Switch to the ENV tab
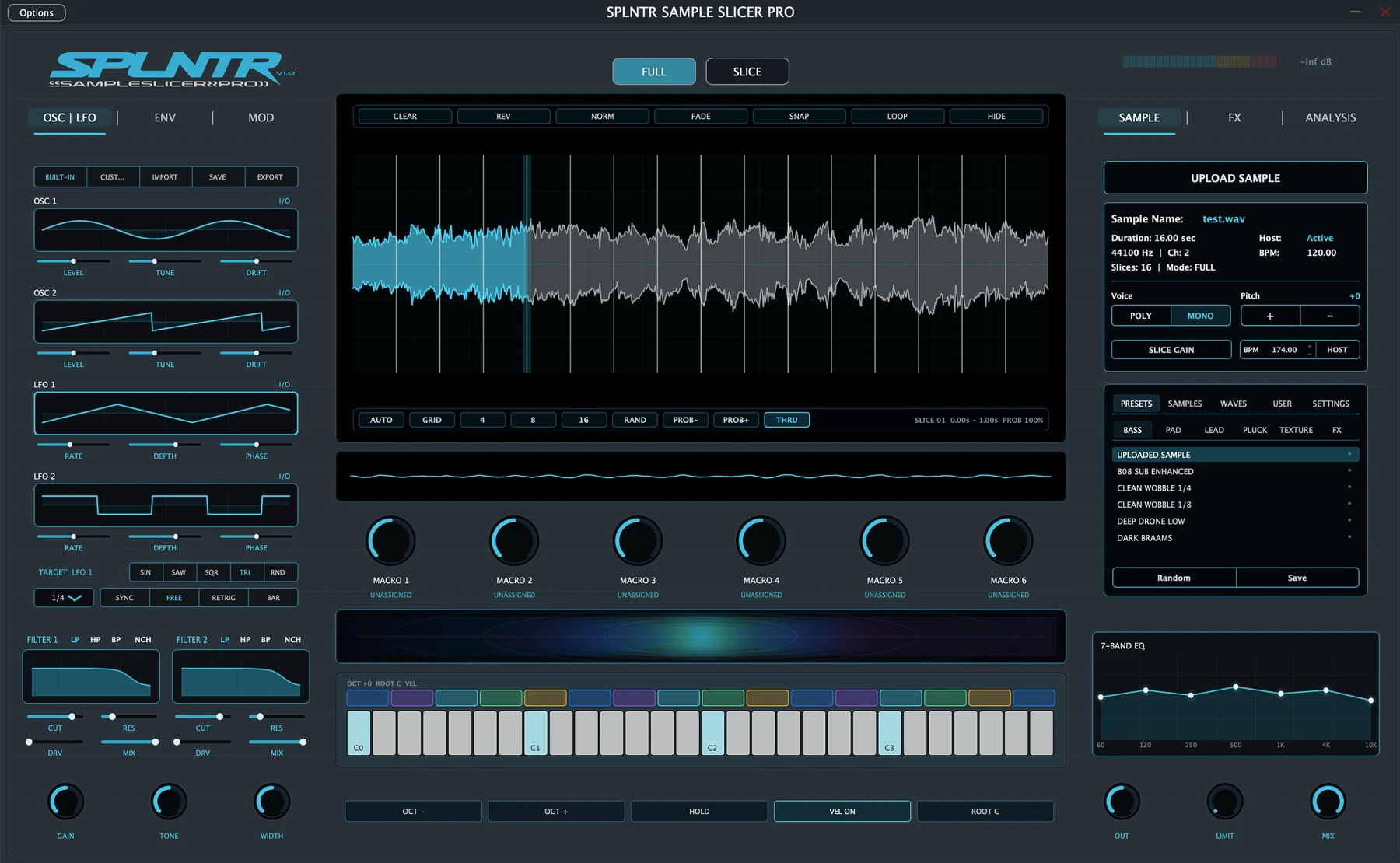 (165, 117)
